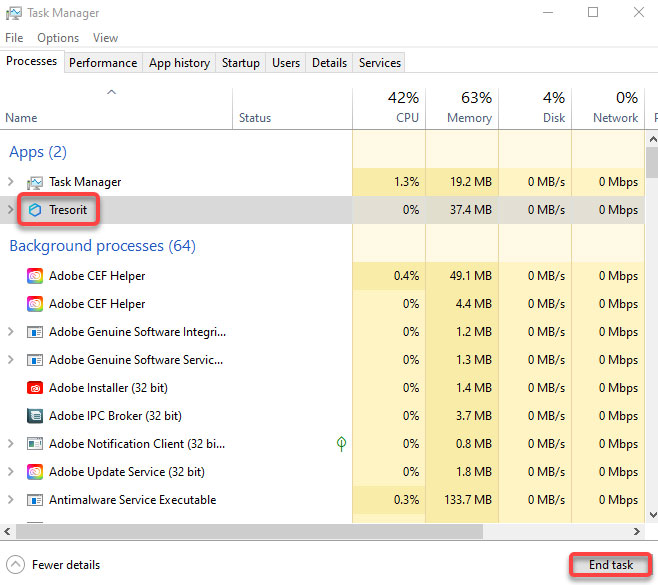658x585 pixels.
Task: Sort by the Name column header
Action: pyautogui.click(x=116, y=109)
